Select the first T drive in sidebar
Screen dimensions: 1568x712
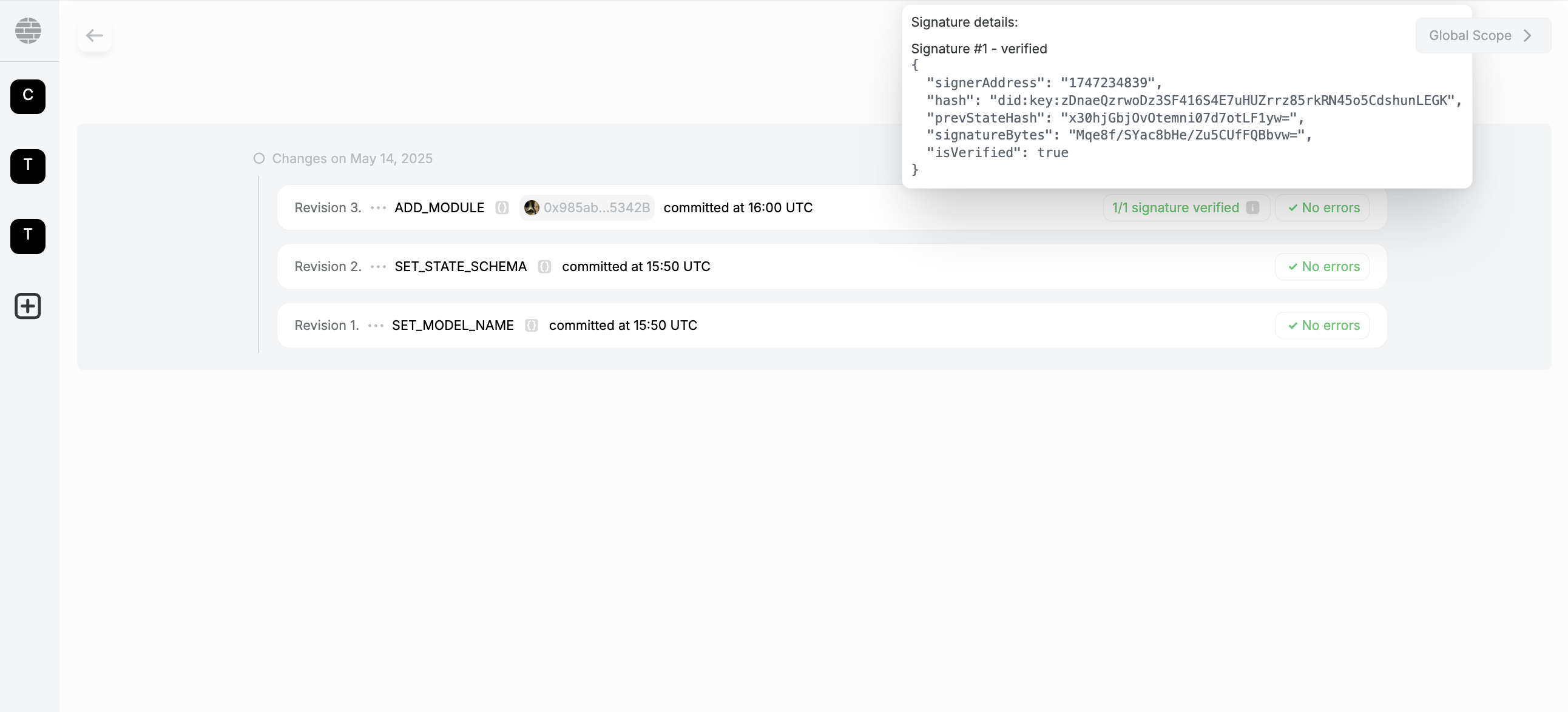pos(28,166)
